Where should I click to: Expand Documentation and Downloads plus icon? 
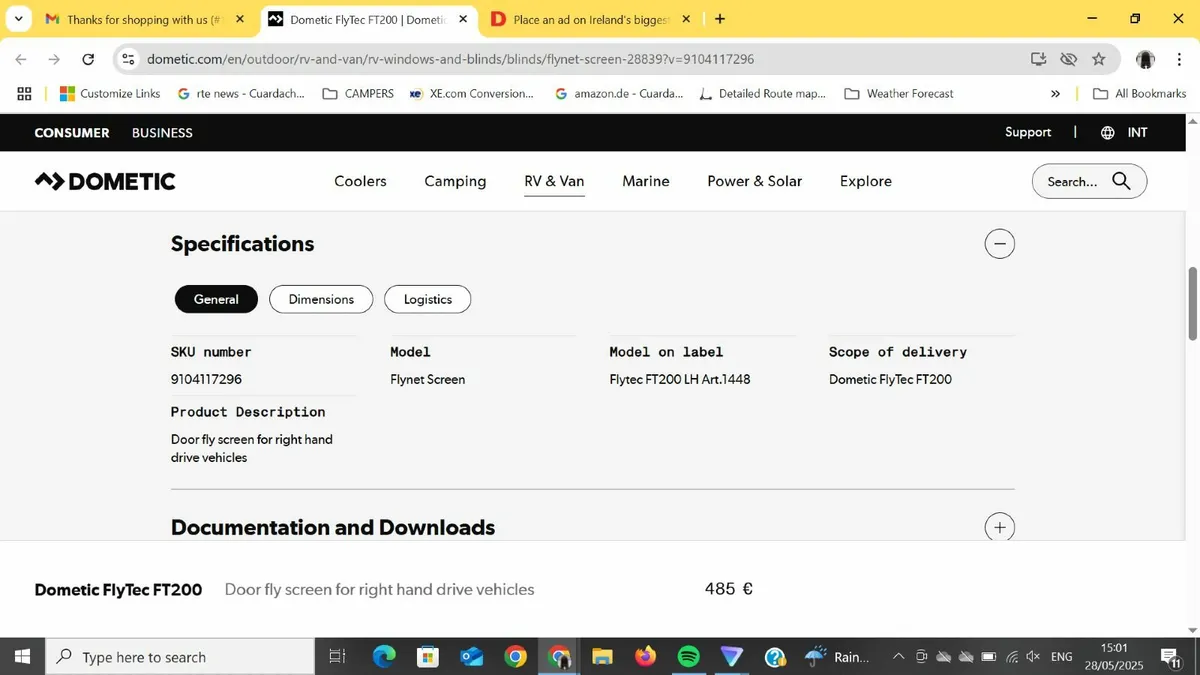tap(999, 527)
